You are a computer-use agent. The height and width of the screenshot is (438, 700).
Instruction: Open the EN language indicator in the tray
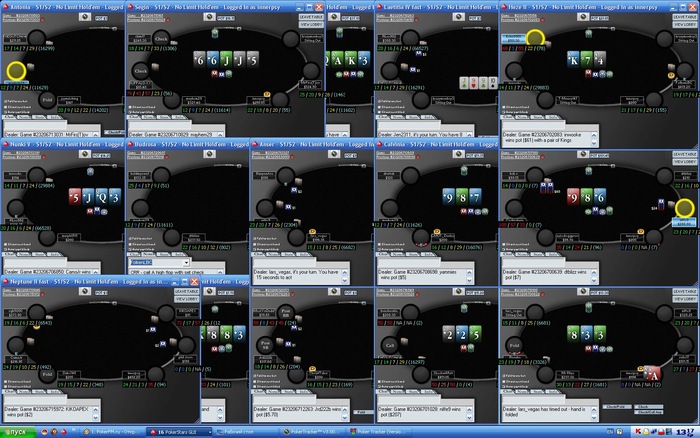(610, 432)
